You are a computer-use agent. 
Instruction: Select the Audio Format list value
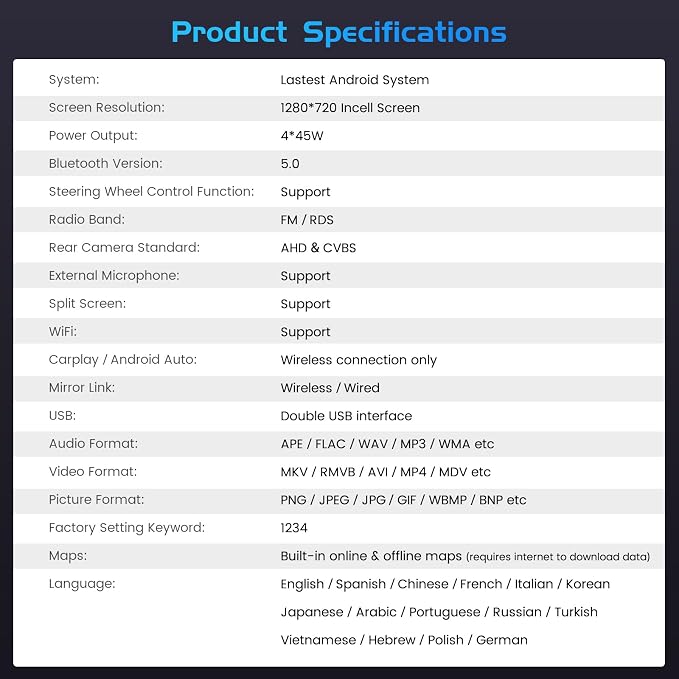tap(387, 444)
